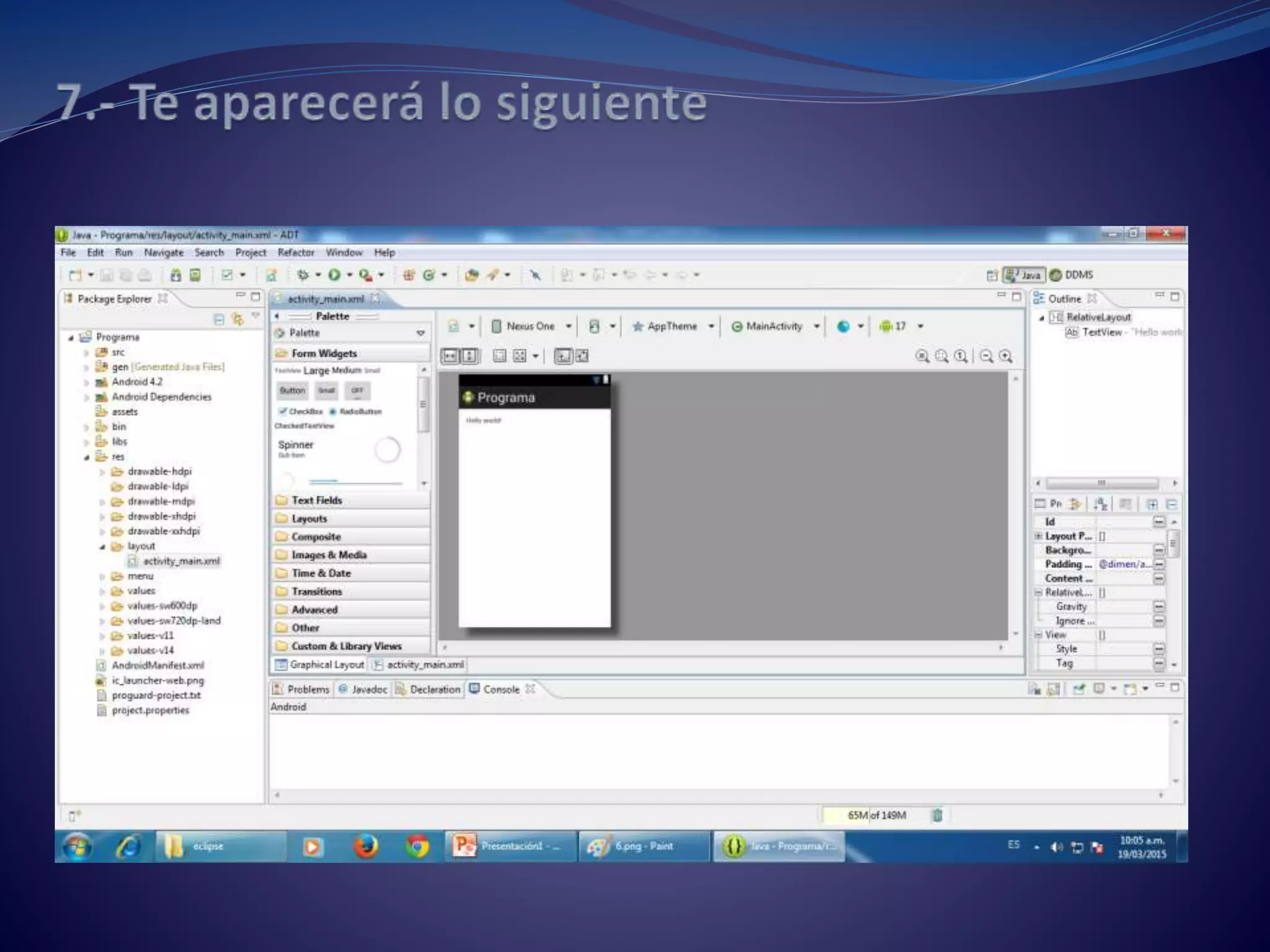Click Outline panel horizontal scrollbar

(x=1101, y=483)
